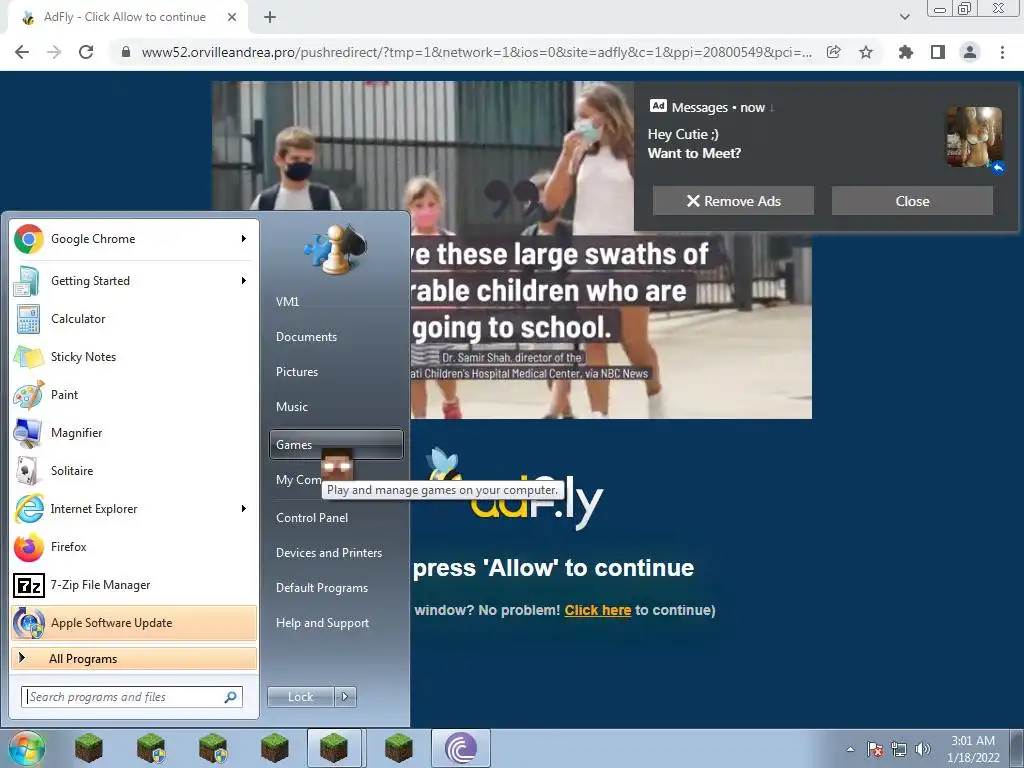Reload the current page
1024x768 pixels.
86,52
